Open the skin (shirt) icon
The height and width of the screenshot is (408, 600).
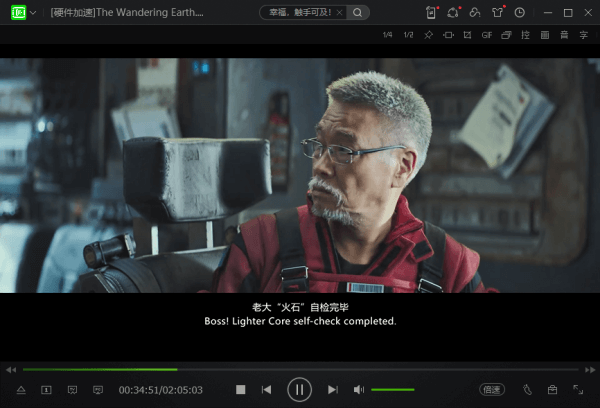point(497,13)
